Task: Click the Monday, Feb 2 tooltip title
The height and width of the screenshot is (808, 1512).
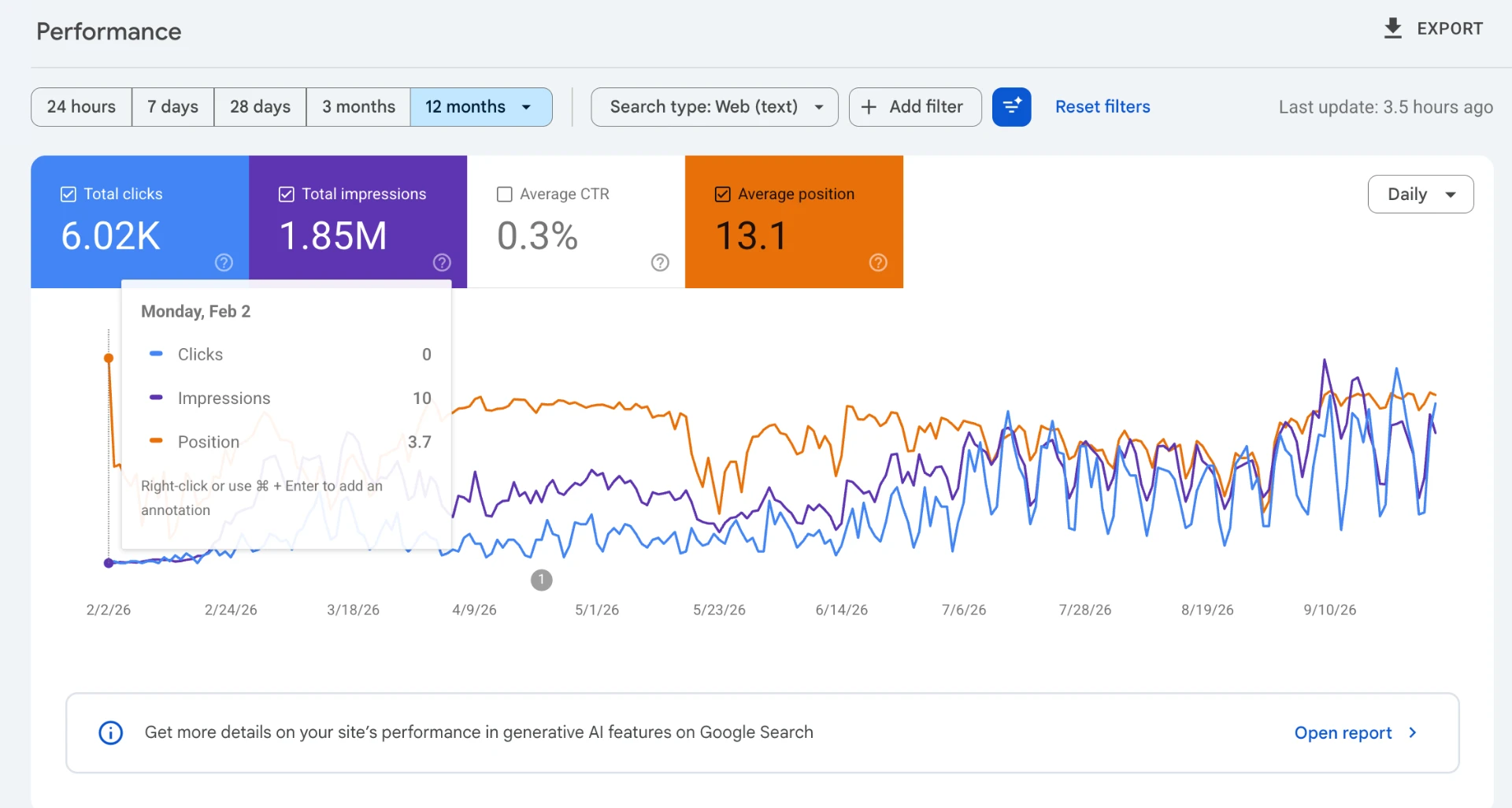Action: (195, 311)
